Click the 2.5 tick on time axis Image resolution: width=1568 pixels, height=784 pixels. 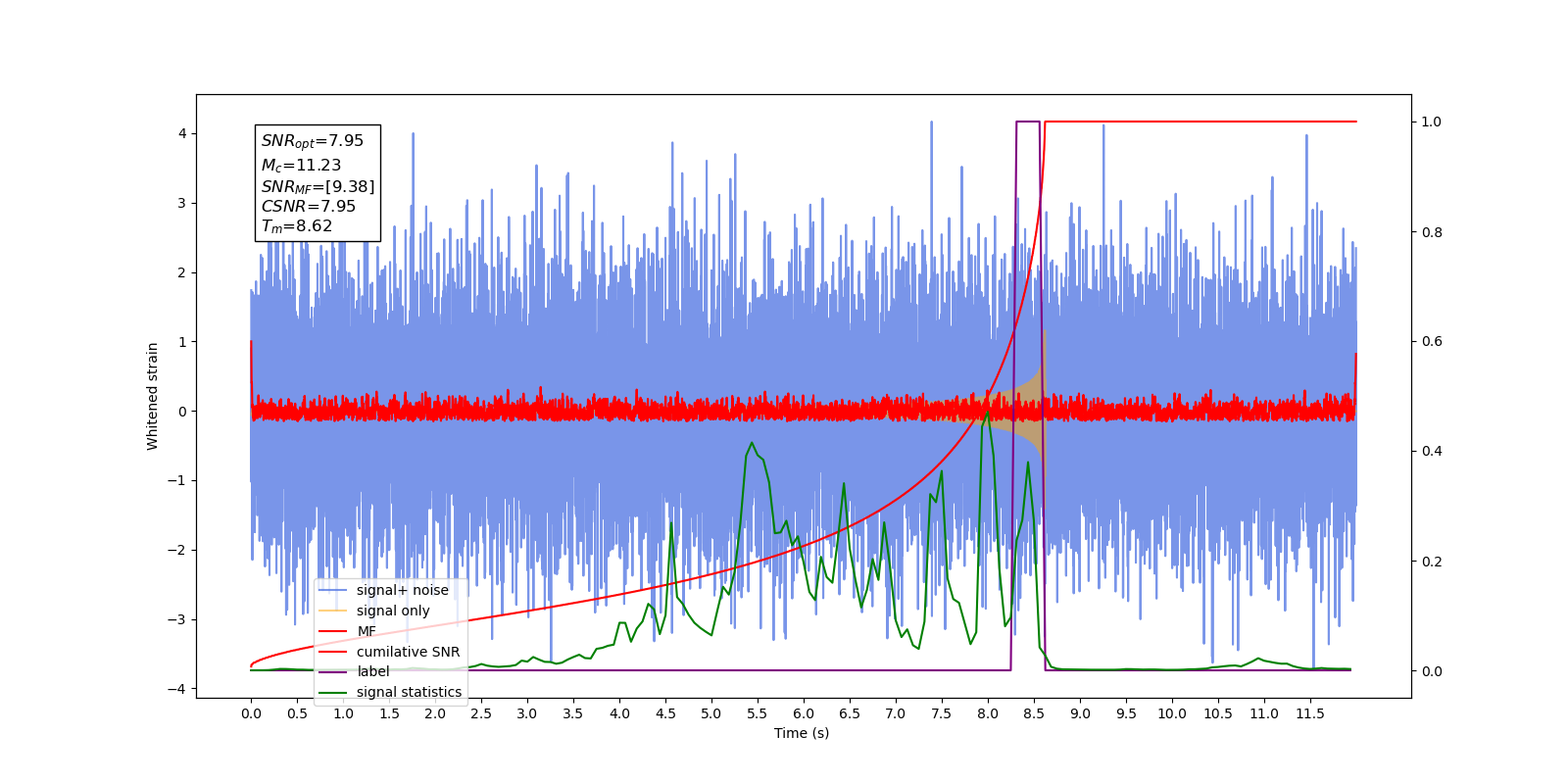pyautogui.click(x=481, y=713)
